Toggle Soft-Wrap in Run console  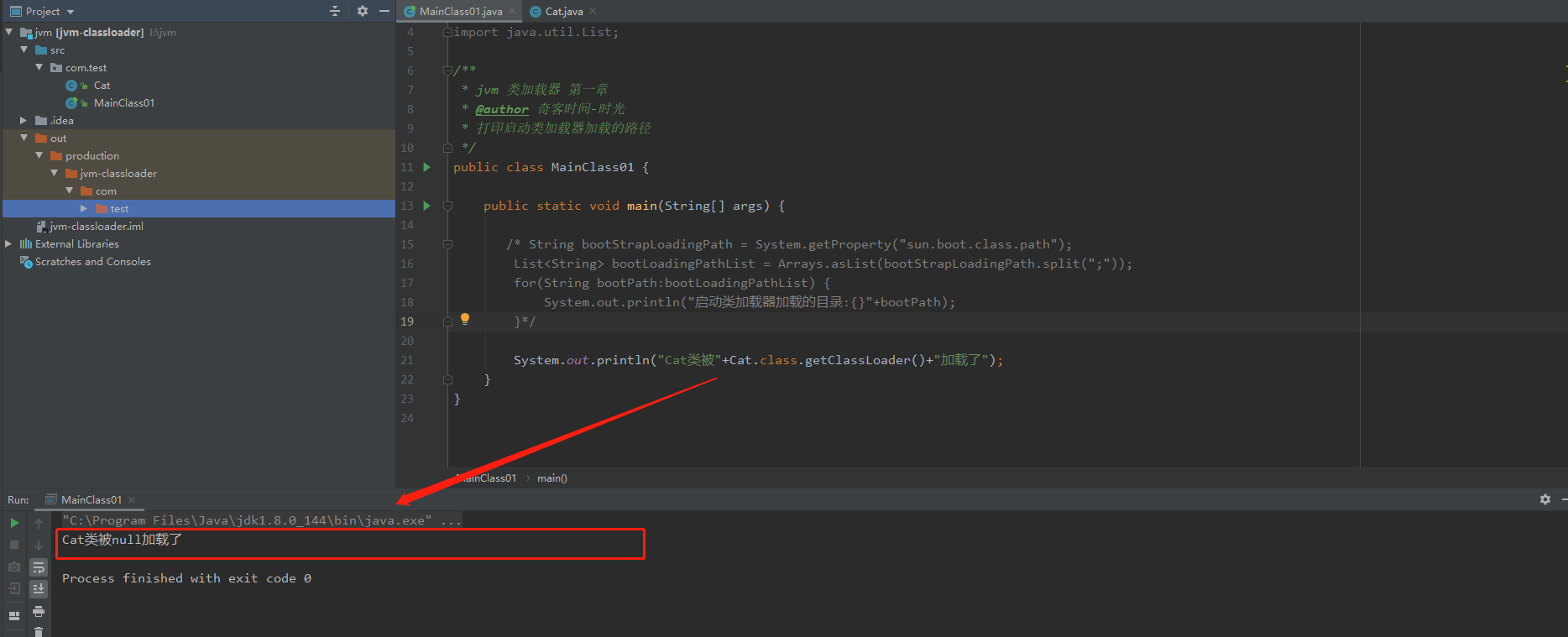39,567
